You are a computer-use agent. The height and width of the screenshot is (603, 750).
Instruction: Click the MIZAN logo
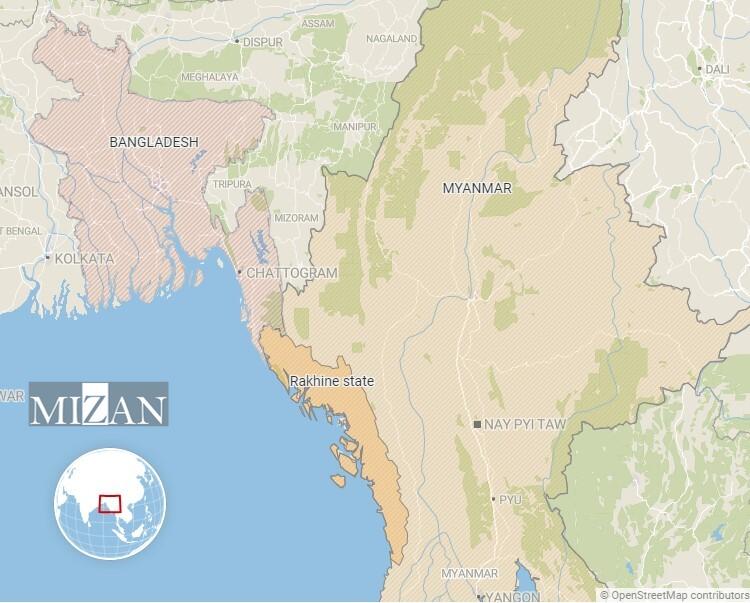[99, 404]
